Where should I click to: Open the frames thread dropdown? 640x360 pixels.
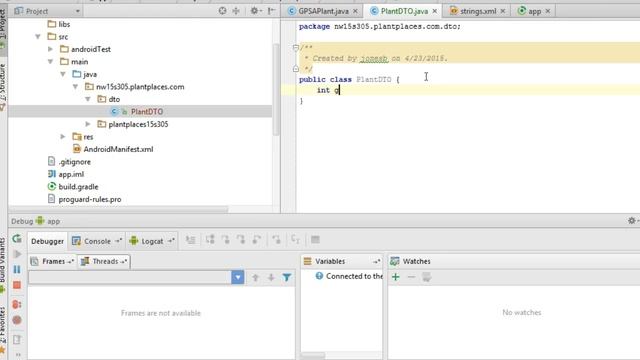[238, 278]
